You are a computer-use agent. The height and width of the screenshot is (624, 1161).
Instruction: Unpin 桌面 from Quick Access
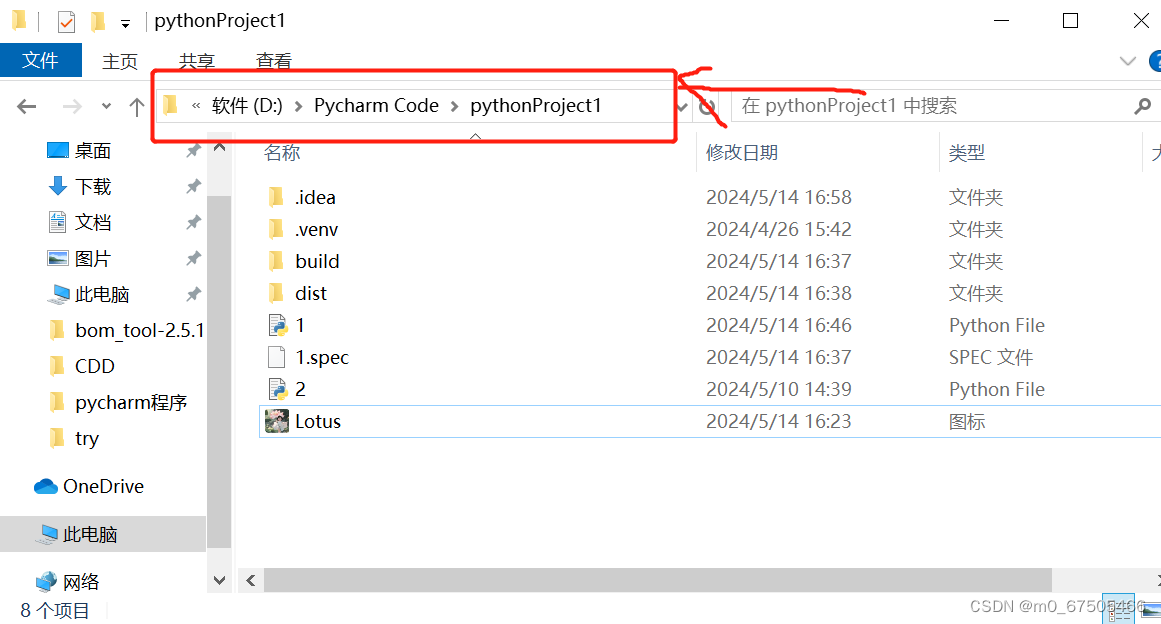[196, 149]
